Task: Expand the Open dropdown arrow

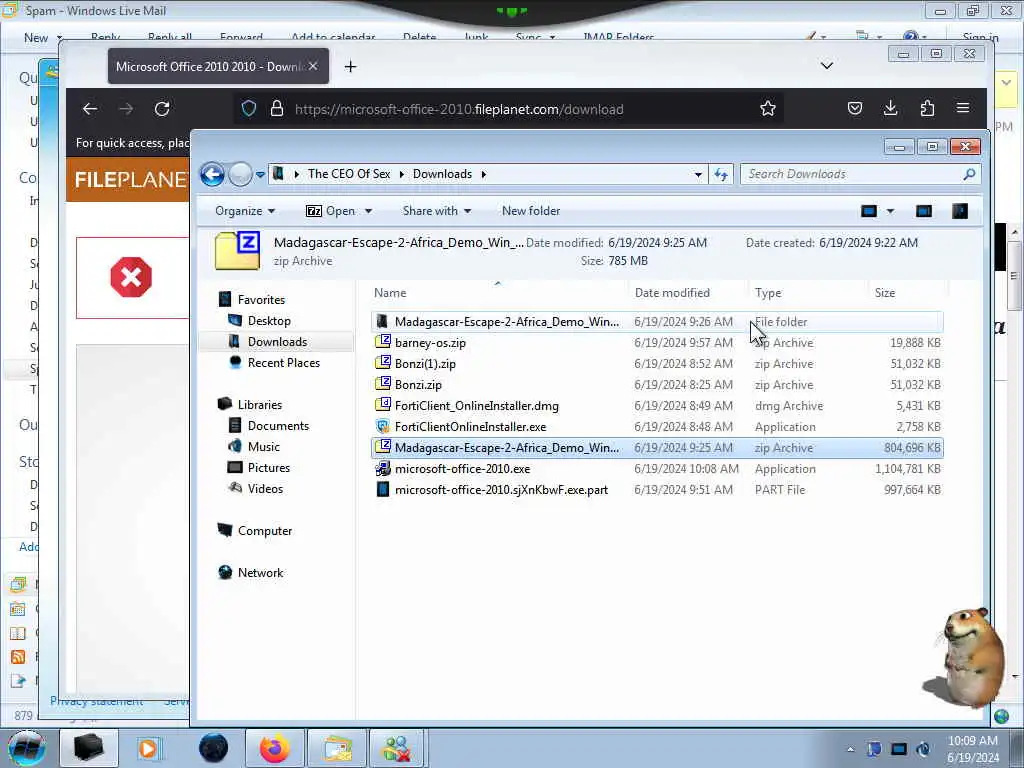Action: point(368,211)
